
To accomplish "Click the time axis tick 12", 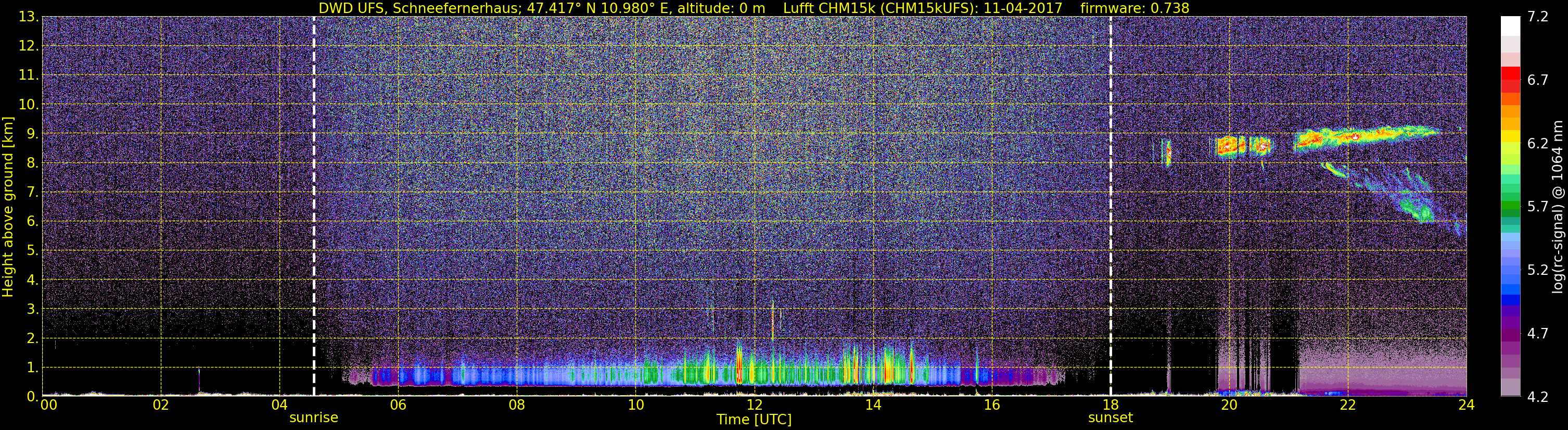I will [754, 405].
